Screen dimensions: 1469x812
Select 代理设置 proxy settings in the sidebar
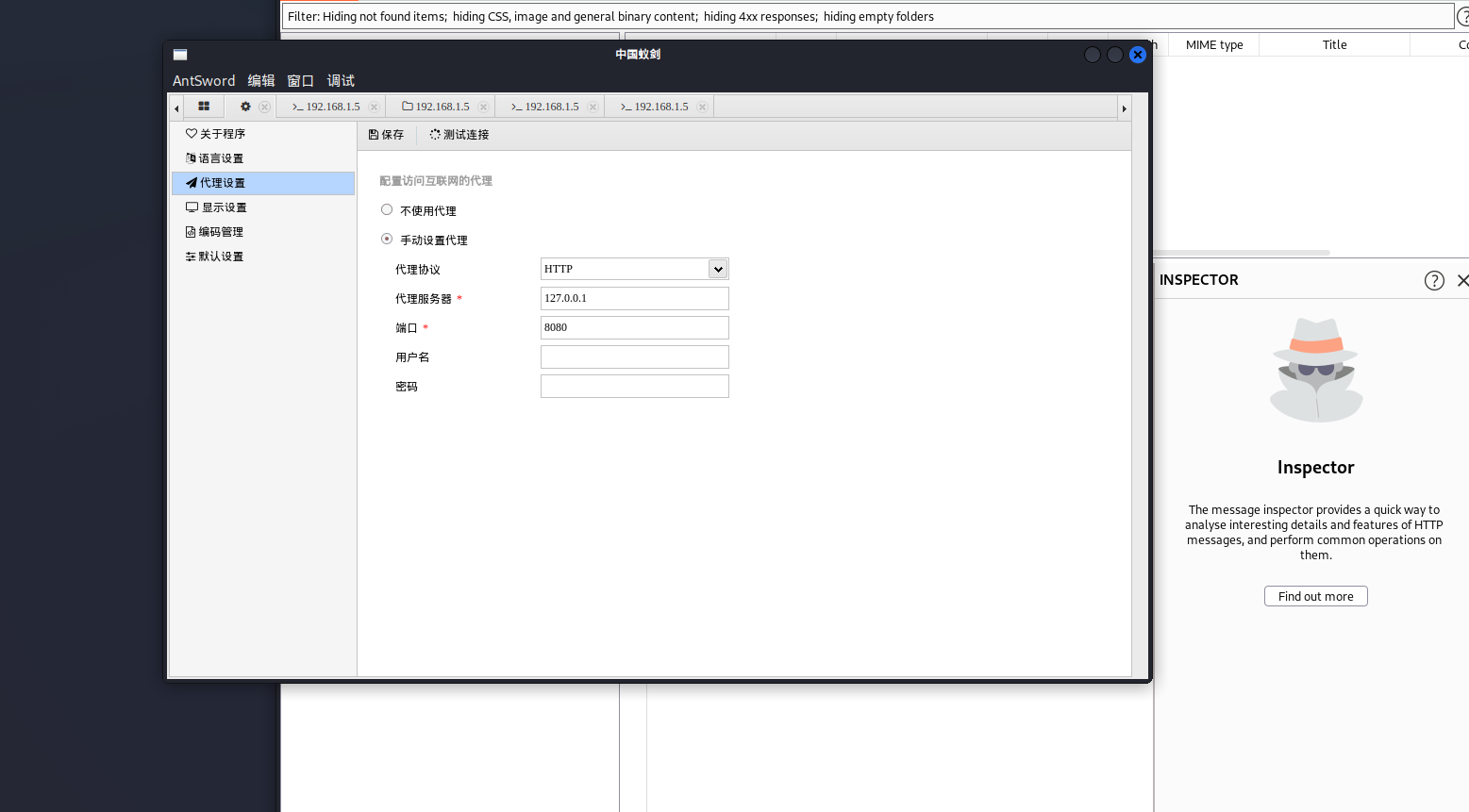coord(263,183)
